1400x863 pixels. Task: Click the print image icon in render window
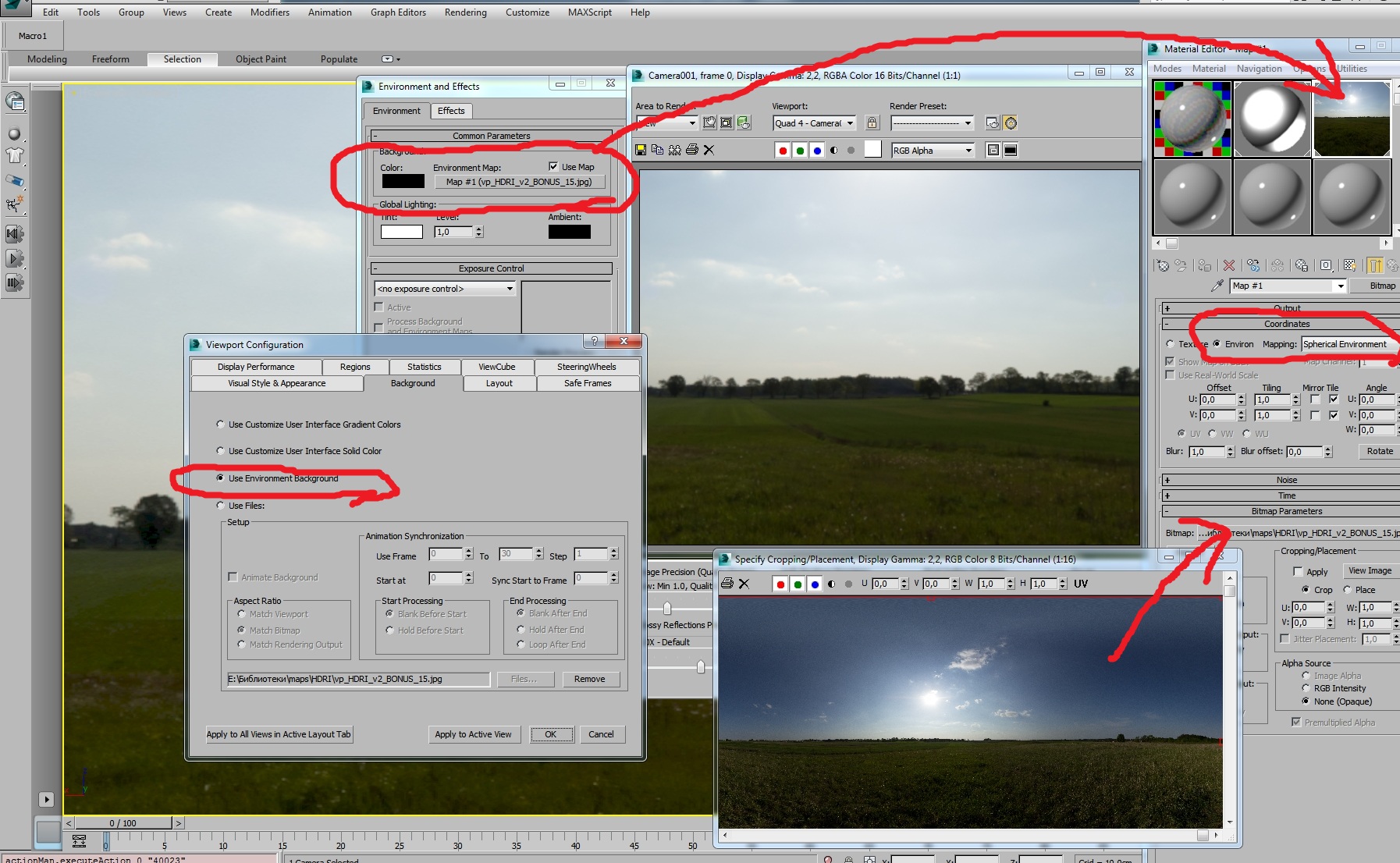point(691,150)
